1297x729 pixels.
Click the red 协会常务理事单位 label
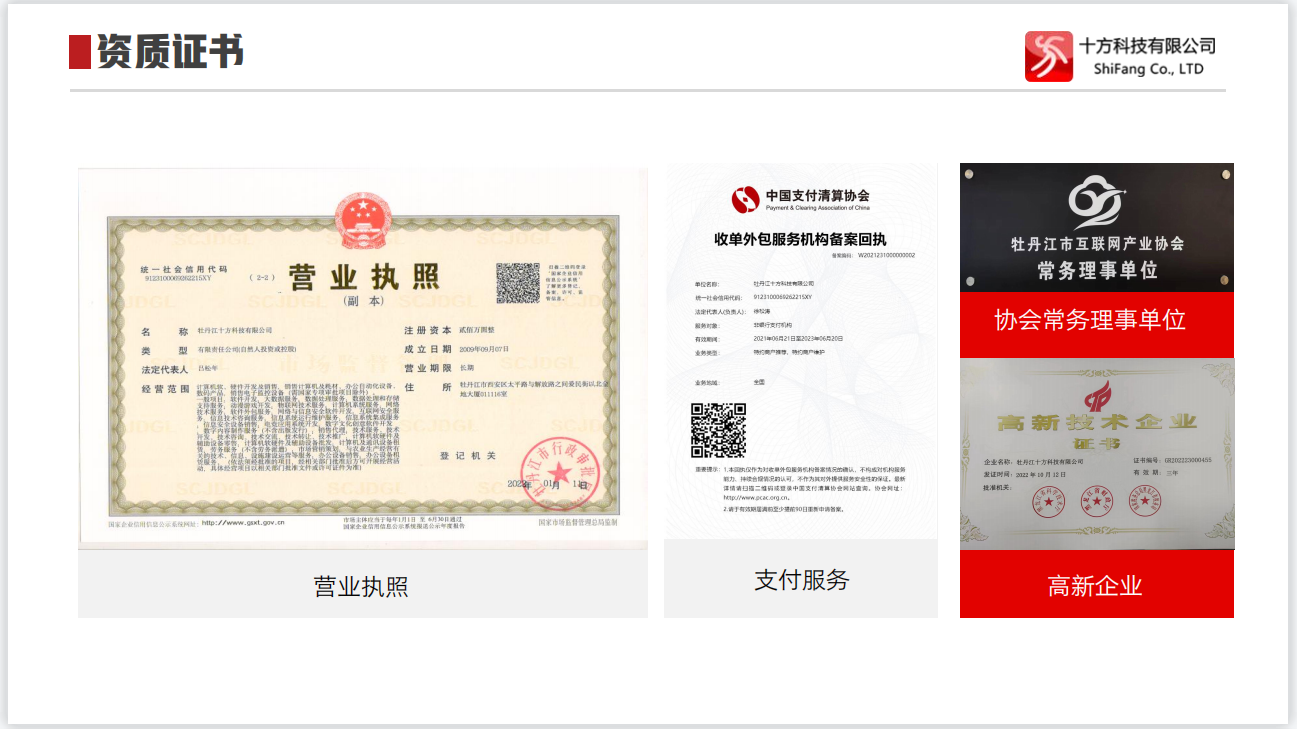pyautogui.click(x=1096, y=321)
